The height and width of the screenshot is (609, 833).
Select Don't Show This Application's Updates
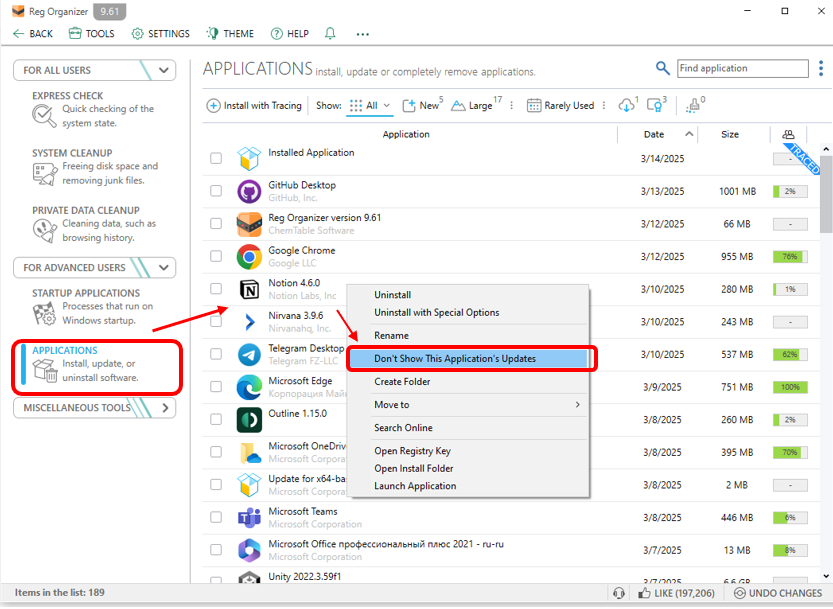[468, 359]
